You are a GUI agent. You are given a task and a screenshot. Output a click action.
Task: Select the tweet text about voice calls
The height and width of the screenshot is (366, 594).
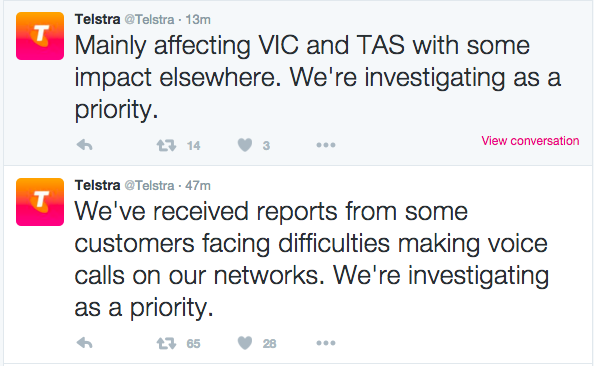[311, 259]
